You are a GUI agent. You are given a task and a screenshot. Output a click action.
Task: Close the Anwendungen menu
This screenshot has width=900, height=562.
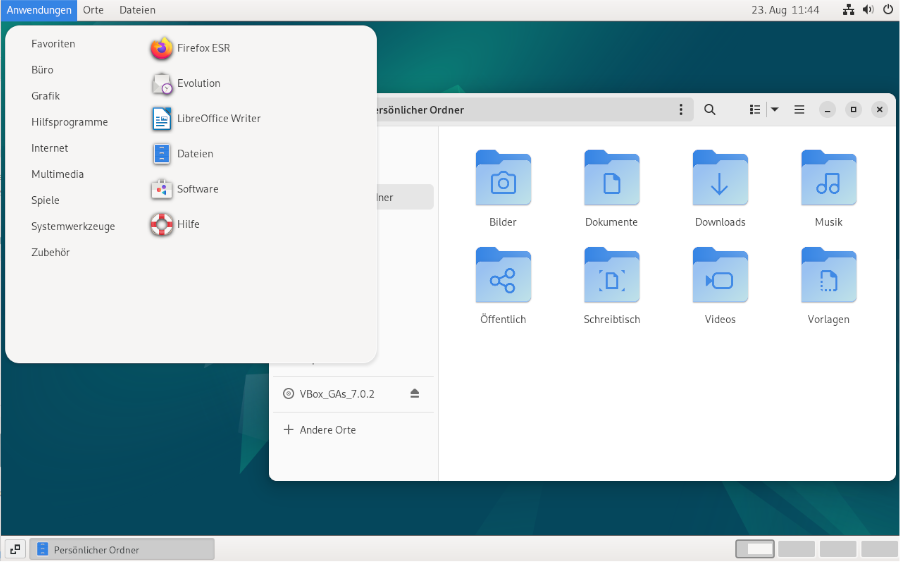tap(39, 10)
